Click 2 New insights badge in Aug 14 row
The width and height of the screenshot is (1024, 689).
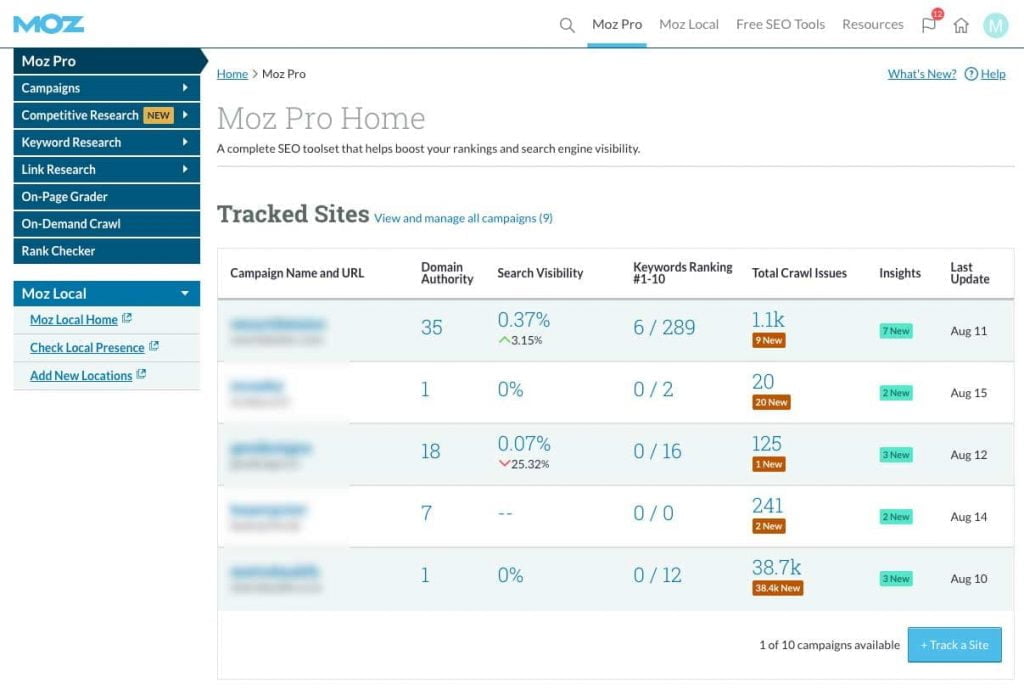[x=895, y=517]
